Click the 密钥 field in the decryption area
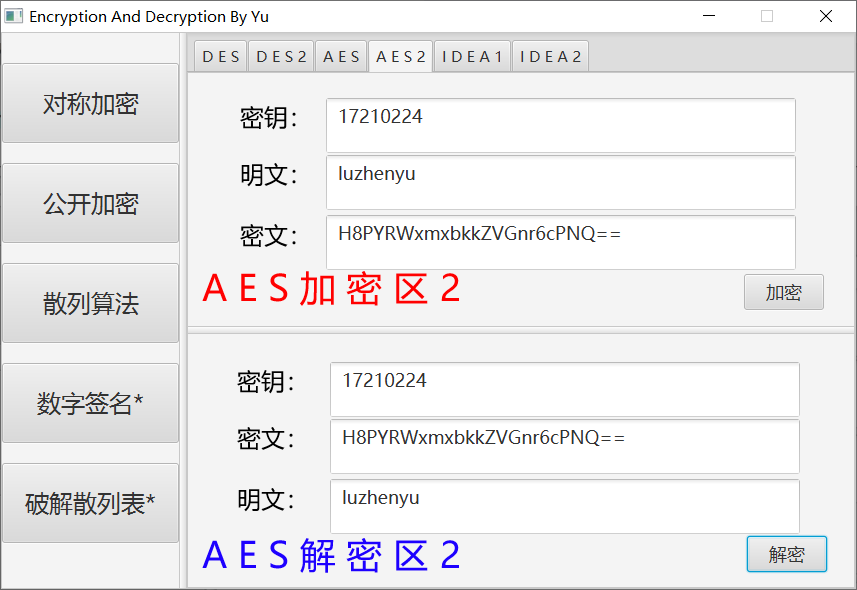 565,389
